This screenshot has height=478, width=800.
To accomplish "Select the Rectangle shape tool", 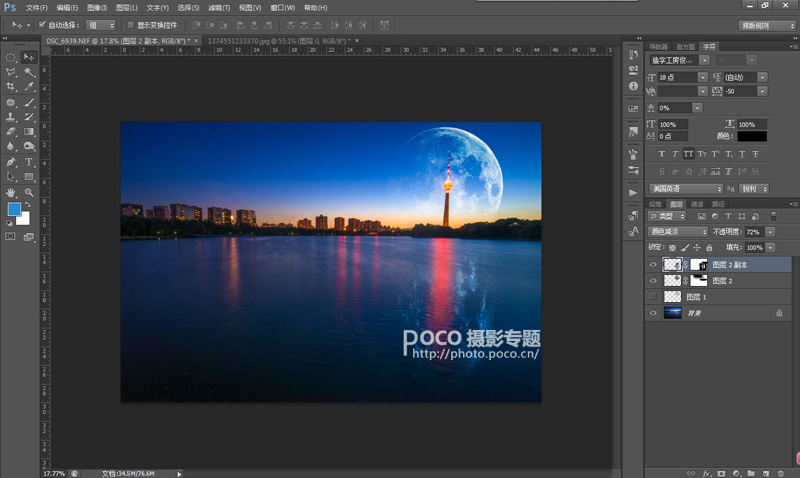I will point(29,177).
